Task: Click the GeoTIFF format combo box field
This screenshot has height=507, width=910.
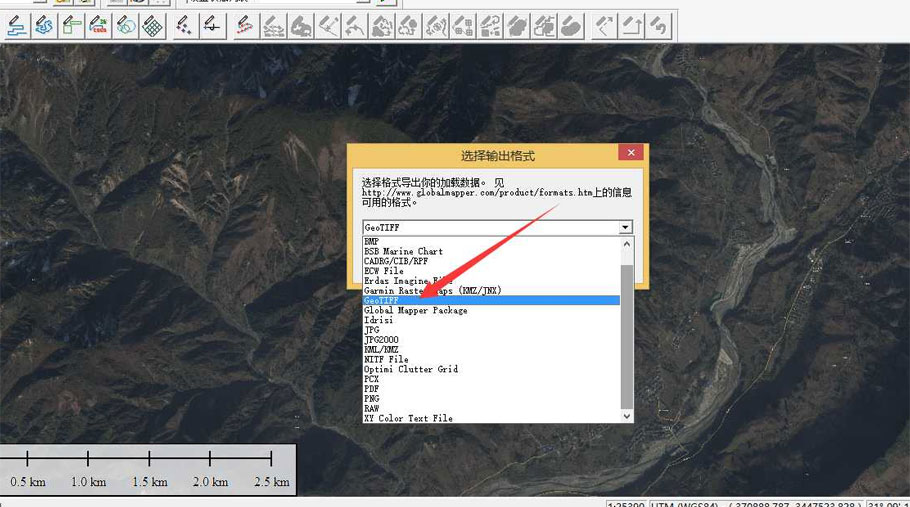Action: point(491,227)
